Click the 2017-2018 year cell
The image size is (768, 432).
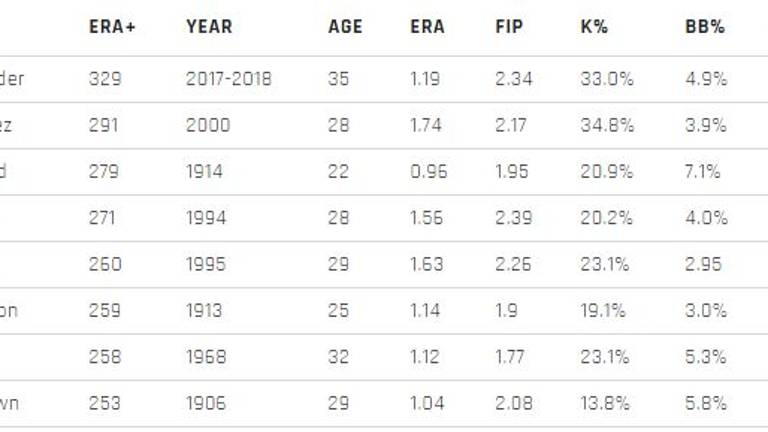(x=228, y=79)
